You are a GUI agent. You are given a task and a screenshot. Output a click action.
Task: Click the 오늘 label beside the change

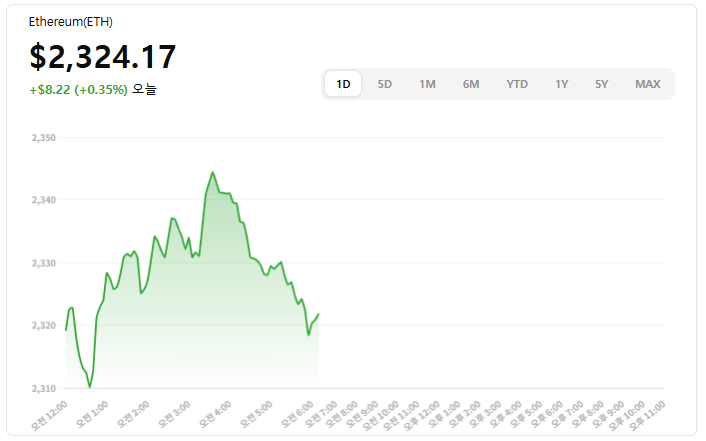(x=145, y=90)
